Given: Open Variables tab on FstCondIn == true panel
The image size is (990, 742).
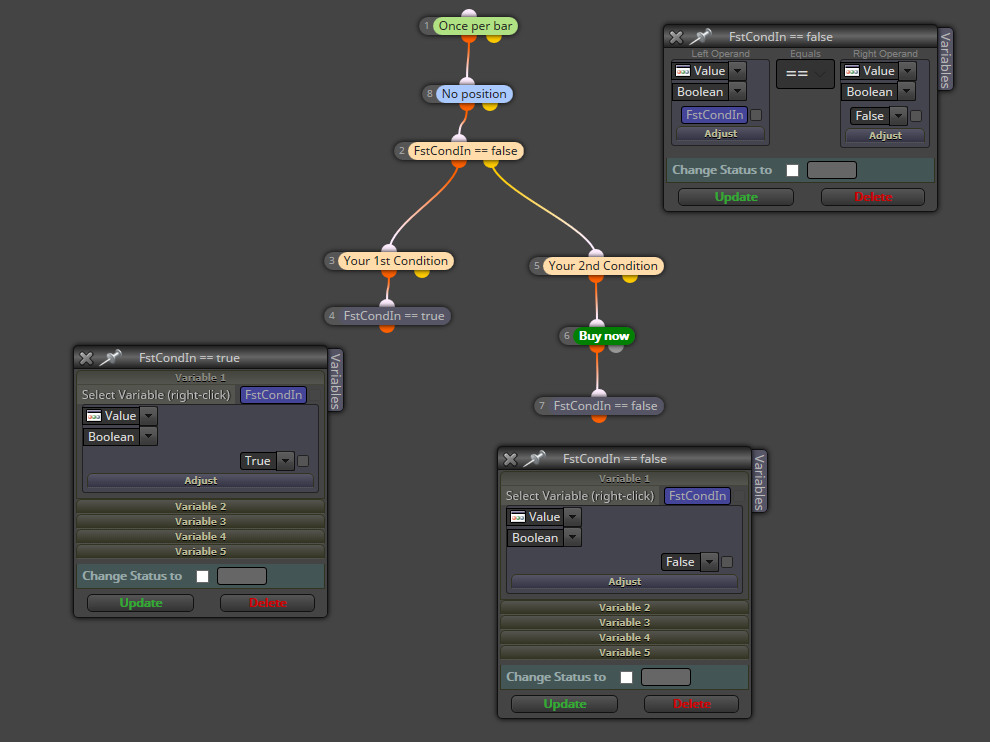Looking at the screenshot, I should pos(336,381).
